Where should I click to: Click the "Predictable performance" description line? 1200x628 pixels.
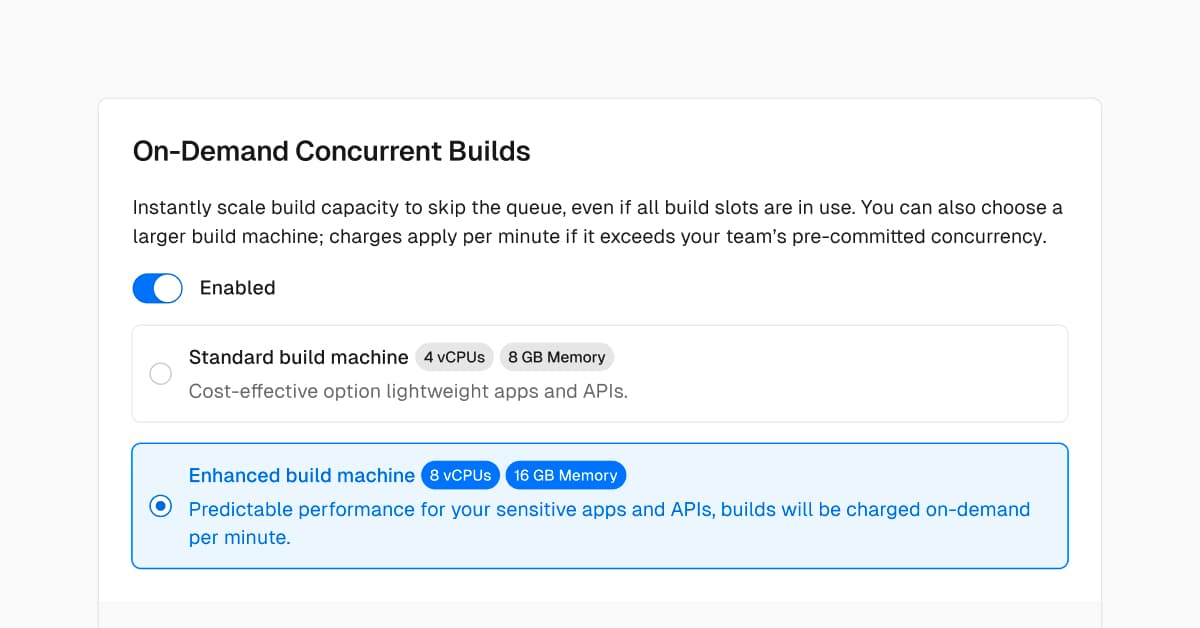tap(609, 509)
